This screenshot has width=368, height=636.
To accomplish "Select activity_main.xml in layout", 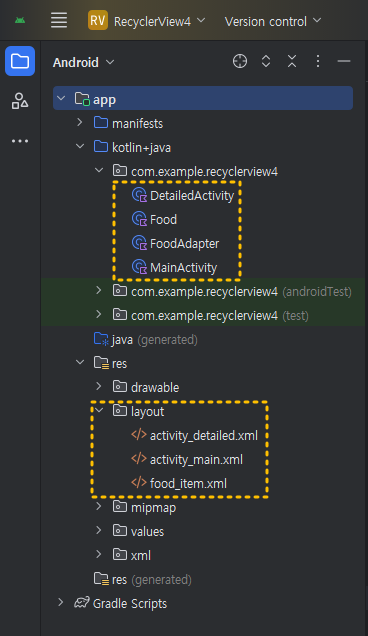I will (x=196, y=460).
